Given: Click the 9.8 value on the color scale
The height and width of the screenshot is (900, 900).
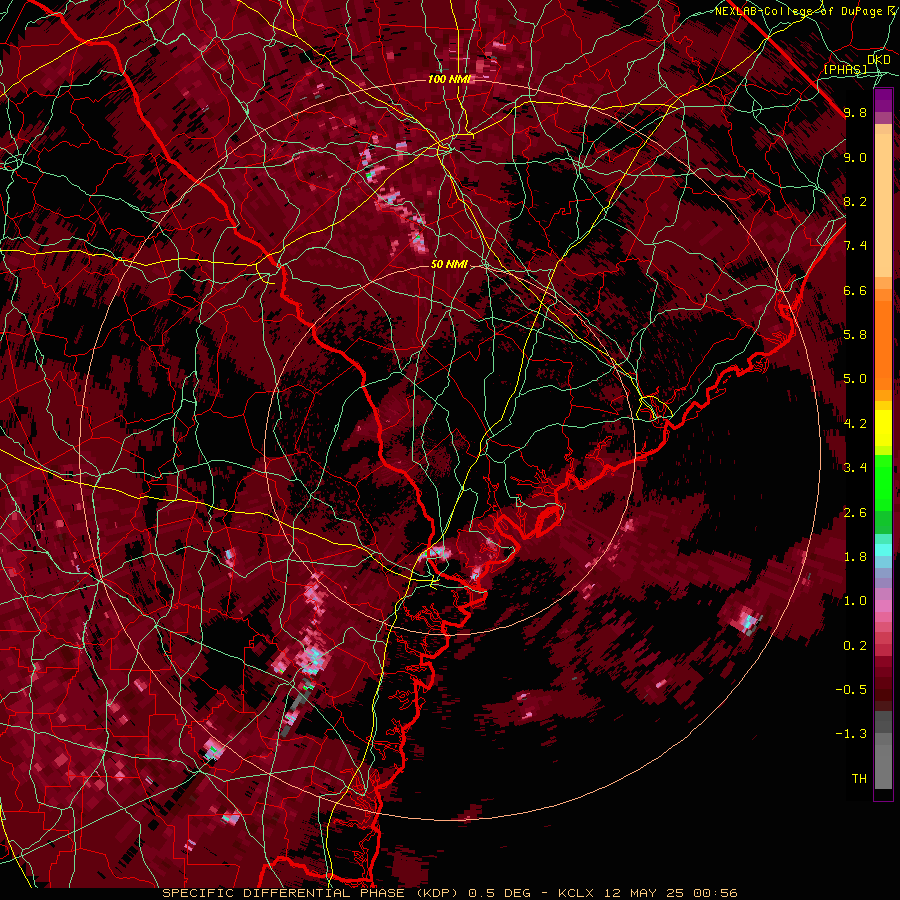Looking at the screenshot, I should pos(855,112).
